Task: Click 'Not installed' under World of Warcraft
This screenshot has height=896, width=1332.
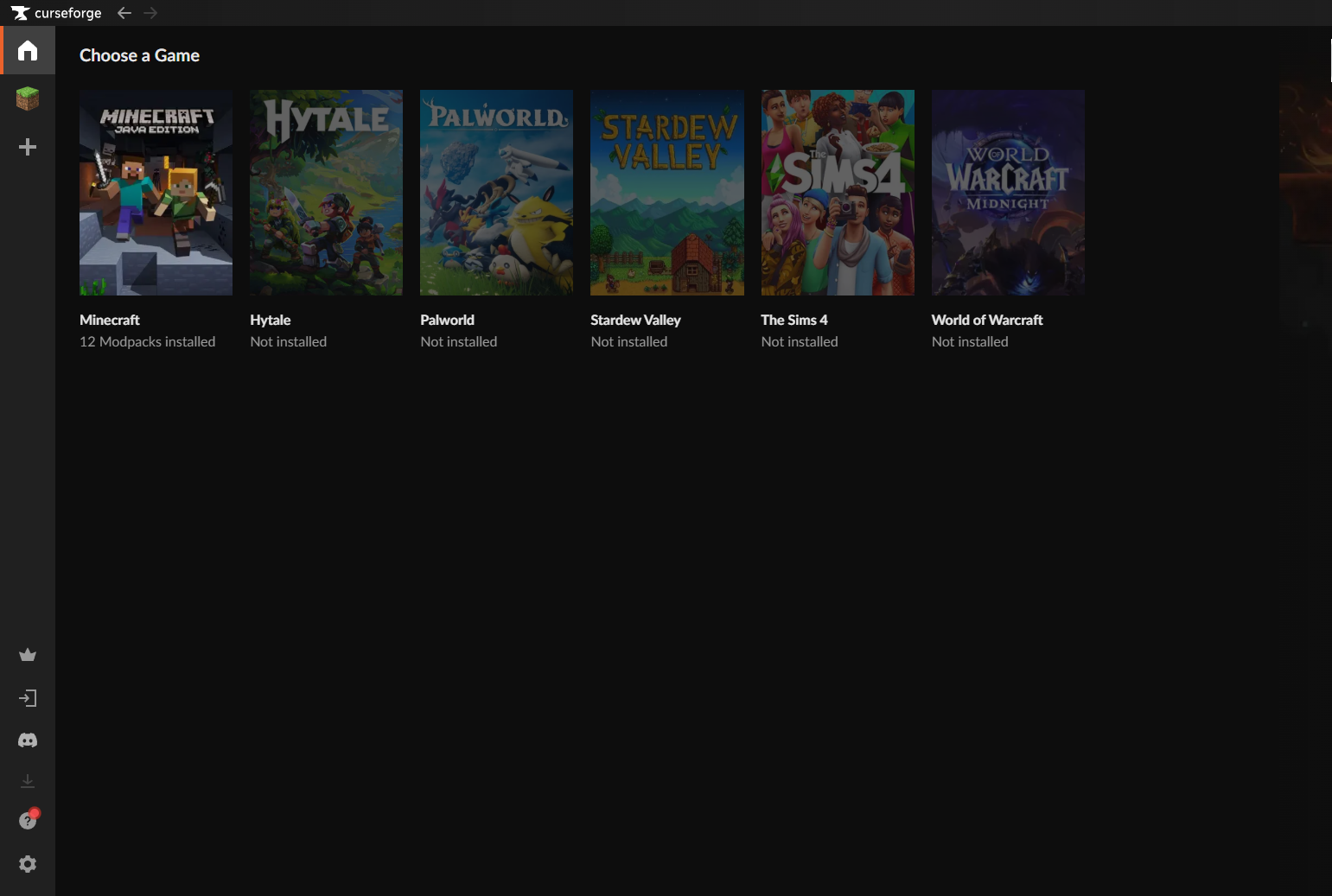Action: pyautogui.click(x=970, y=341)
